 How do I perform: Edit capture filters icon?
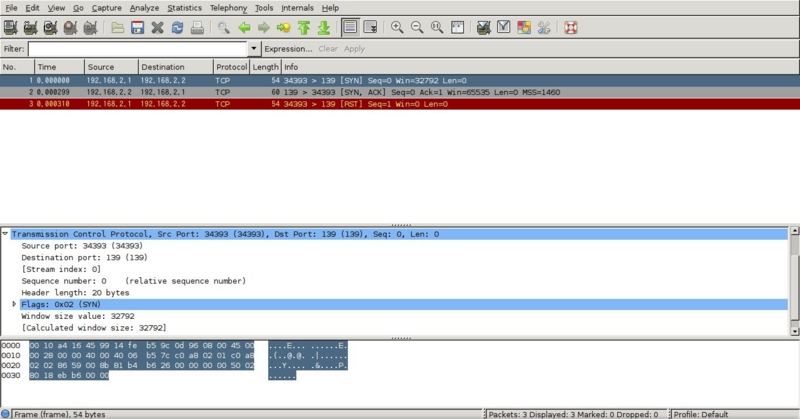click(x=483, y=28)
